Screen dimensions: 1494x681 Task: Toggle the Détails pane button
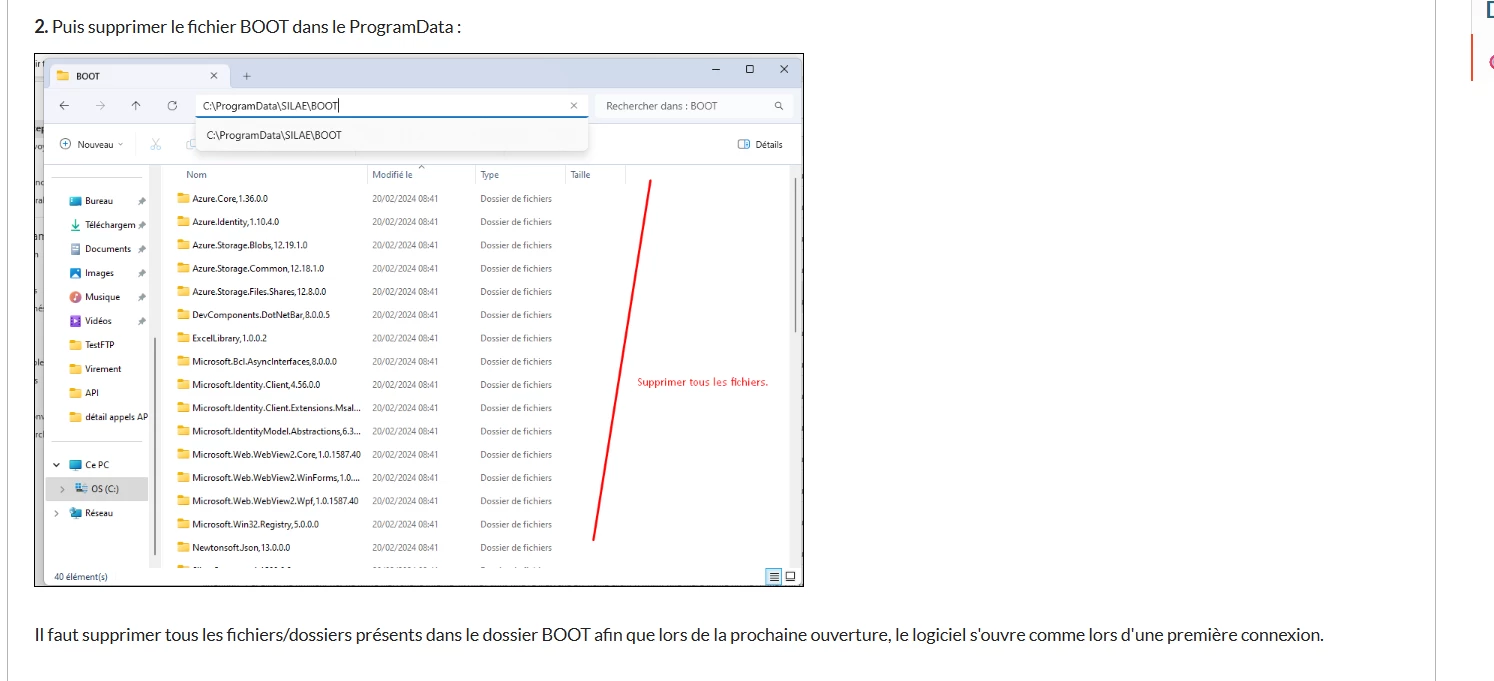tap(760, 145)
